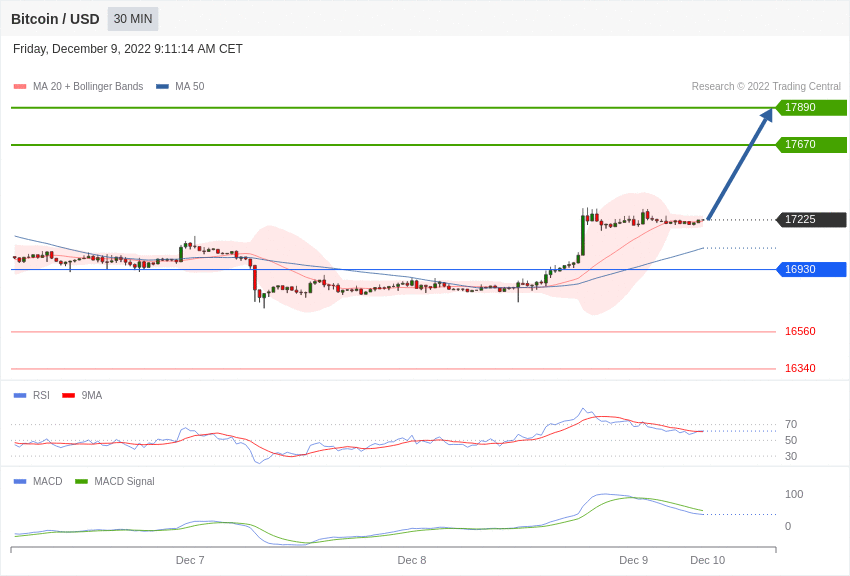
Task: Select the MA 20 + Bollinger Bands legend label
Action: 88,87
